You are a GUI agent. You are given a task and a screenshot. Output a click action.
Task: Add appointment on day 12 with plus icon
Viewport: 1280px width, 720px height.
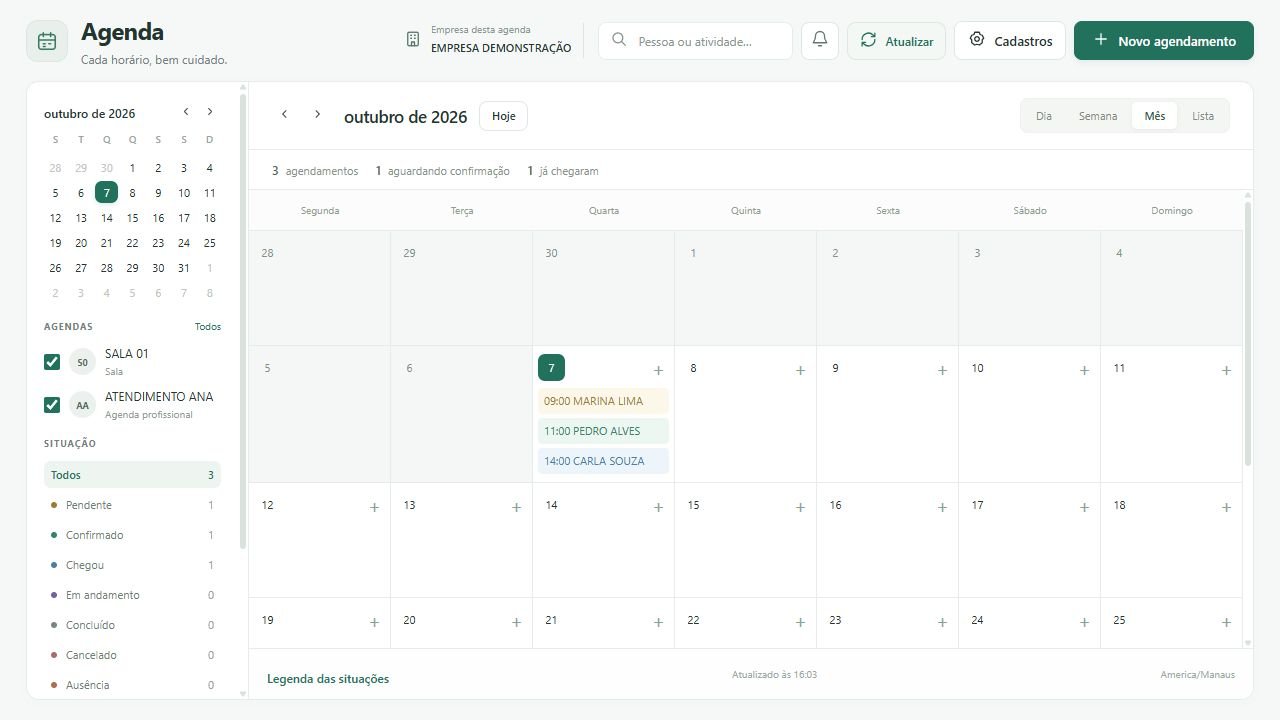tap(374, 507)
